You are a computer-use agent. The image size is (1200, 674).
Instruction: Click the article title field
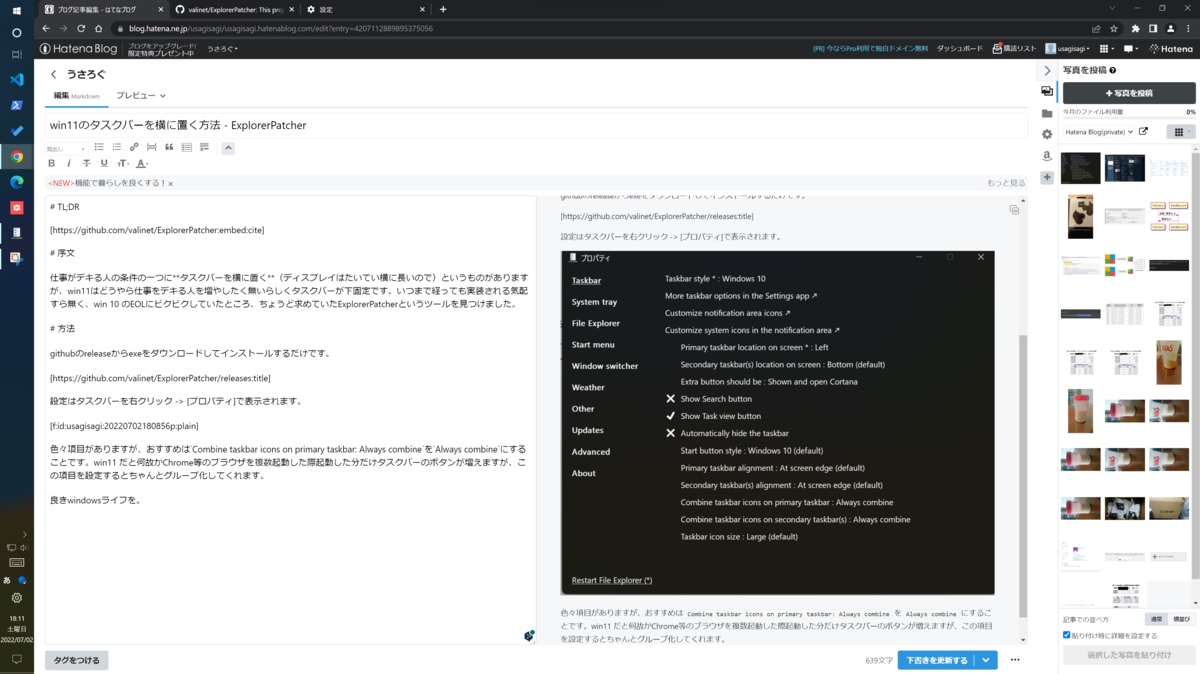(537, 125)
